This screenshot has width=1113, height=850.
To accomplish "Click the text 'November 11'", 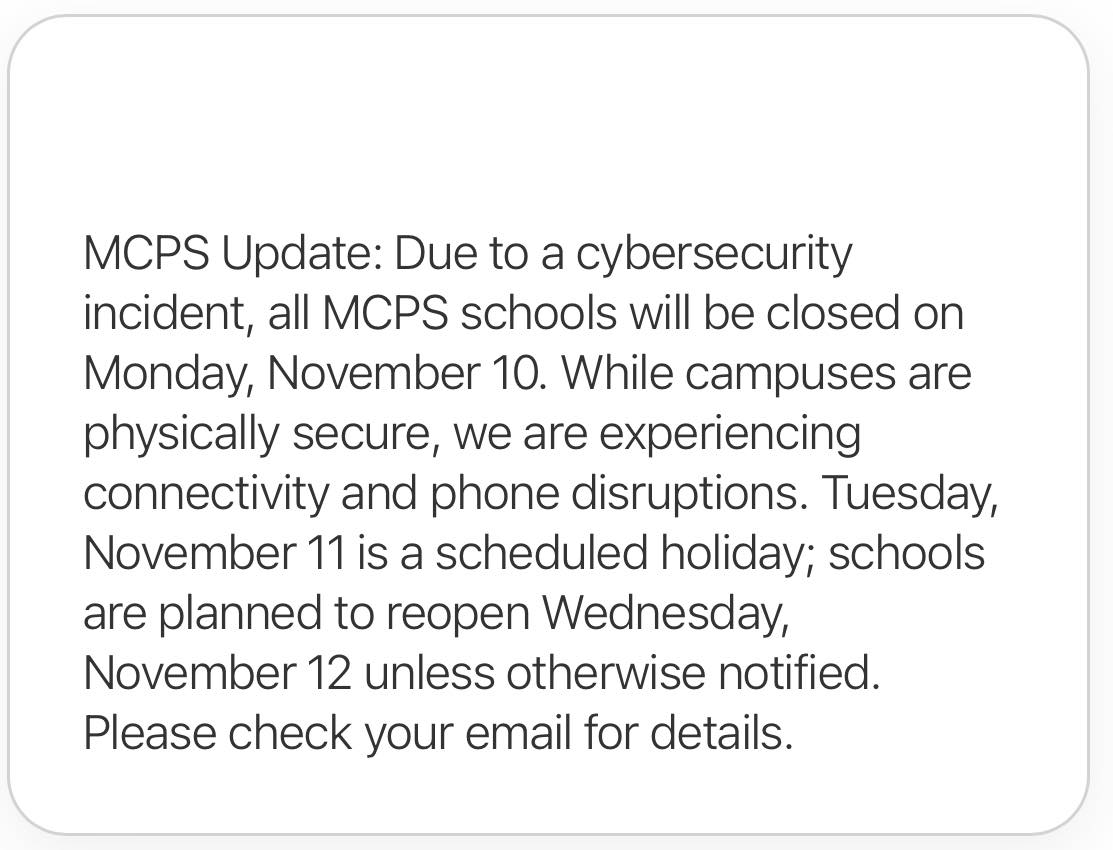I will (x=216, y=553).
